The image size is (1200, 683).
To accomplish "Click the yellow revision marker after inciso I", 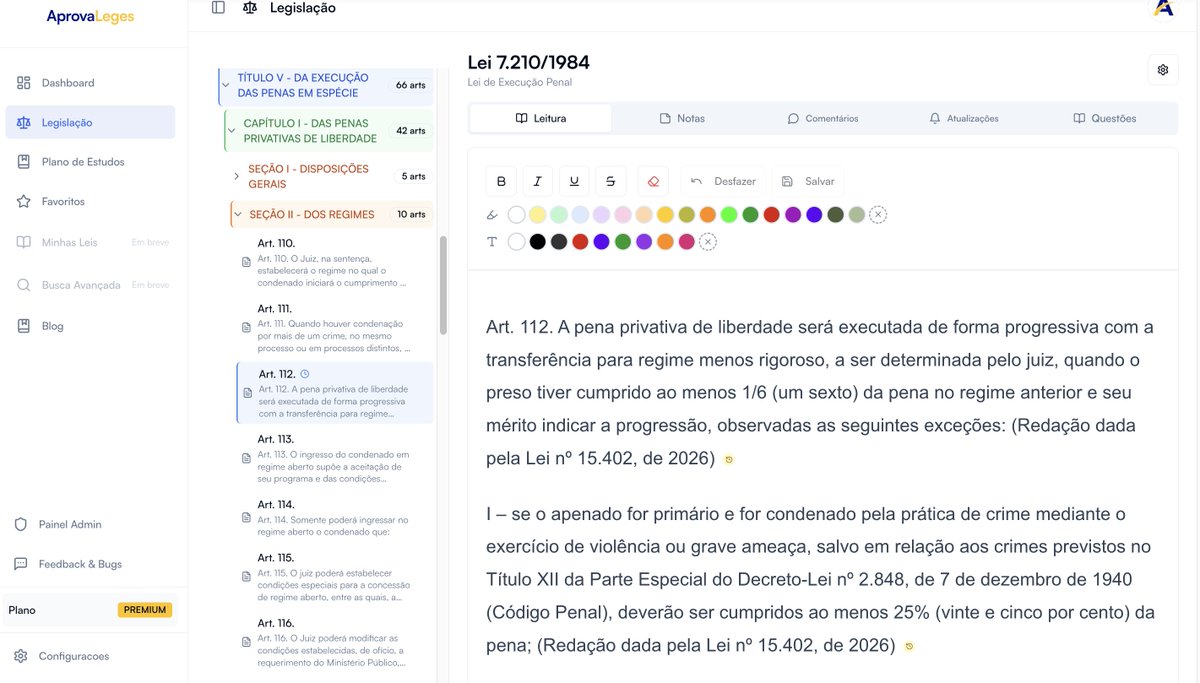I will 908,647.
